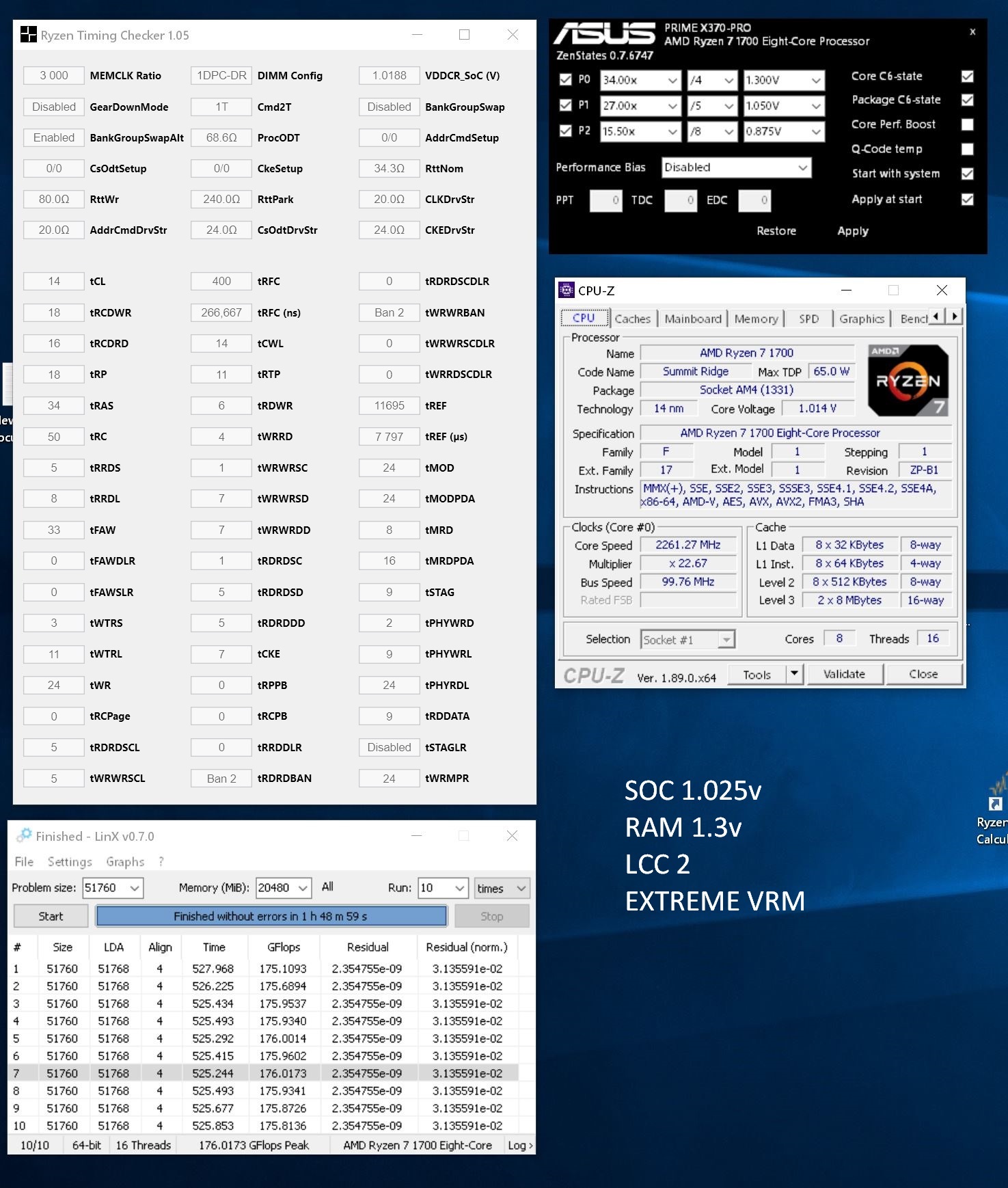
Task: Toggle the P0 state checkbox
Action: (565, 79)
